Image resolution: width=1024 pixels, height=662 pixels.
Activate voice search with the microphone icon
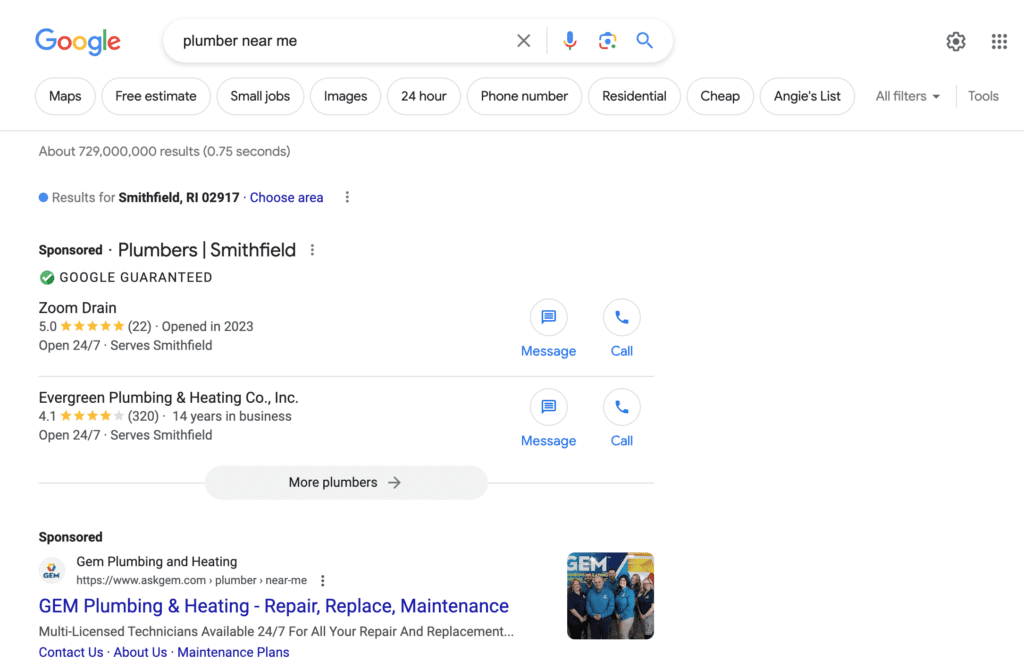point(570,40)
